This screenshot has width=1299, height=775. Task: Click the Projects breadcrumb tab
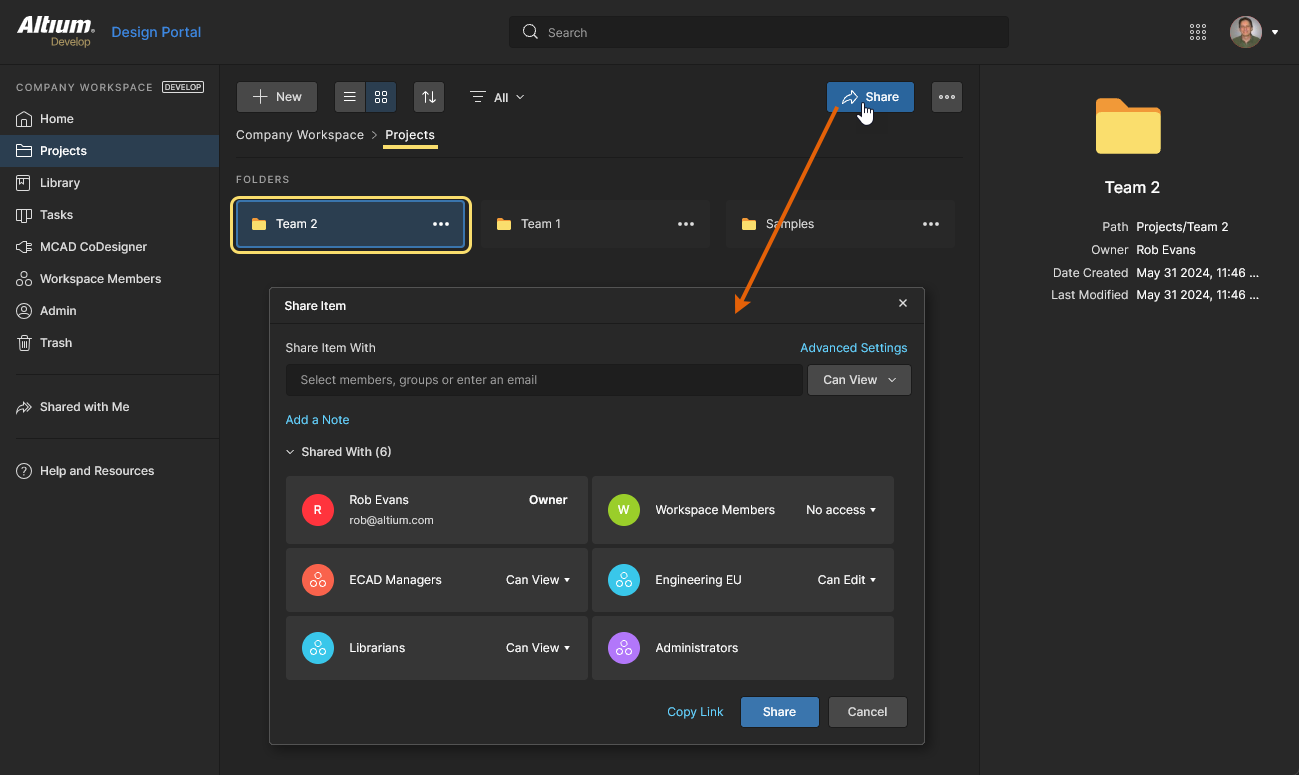tap(410, 135)
